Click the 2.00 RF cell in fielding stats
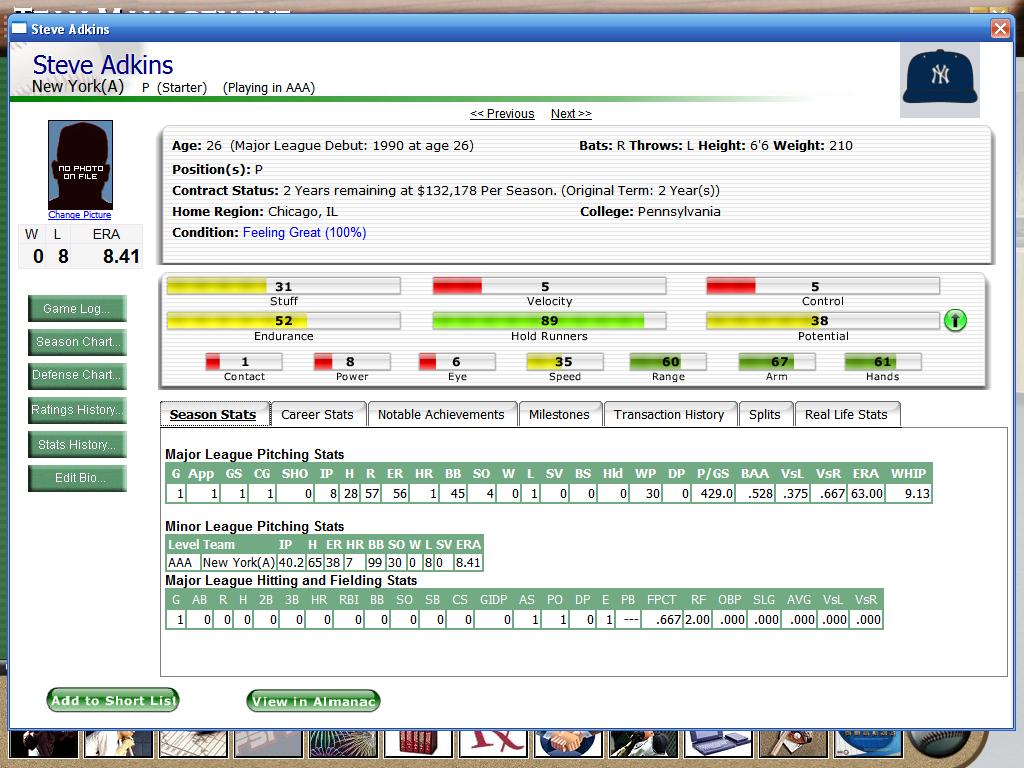Viewport: 1024px width, 768px height. click(x=697, y=620)
